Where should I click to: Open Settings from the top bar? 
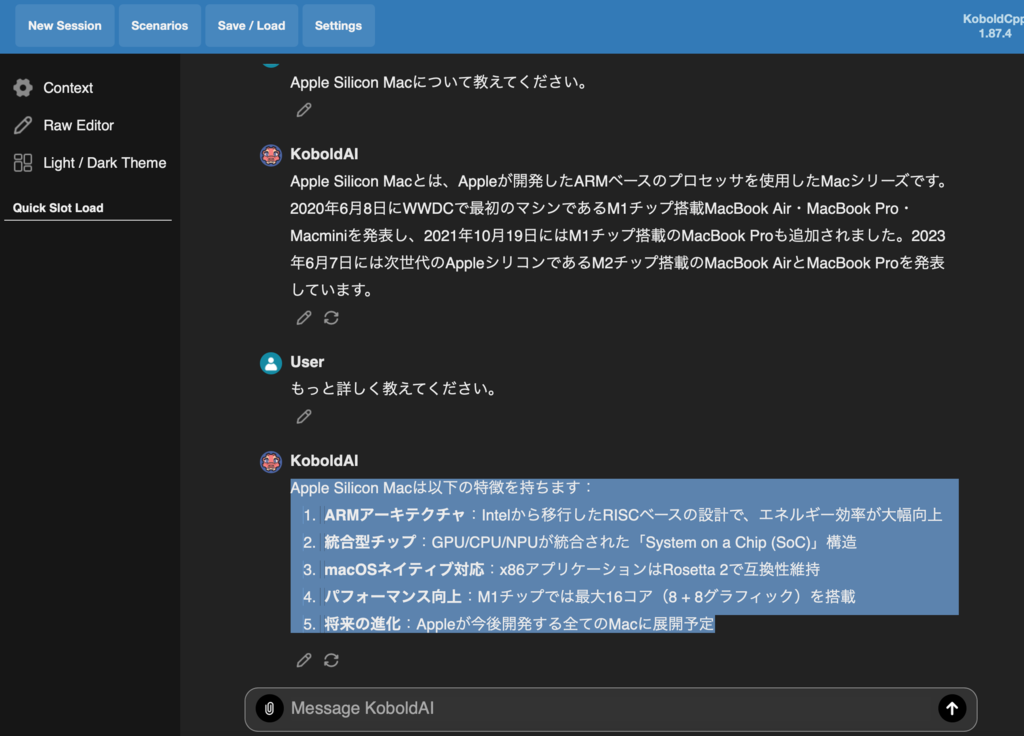338,25
